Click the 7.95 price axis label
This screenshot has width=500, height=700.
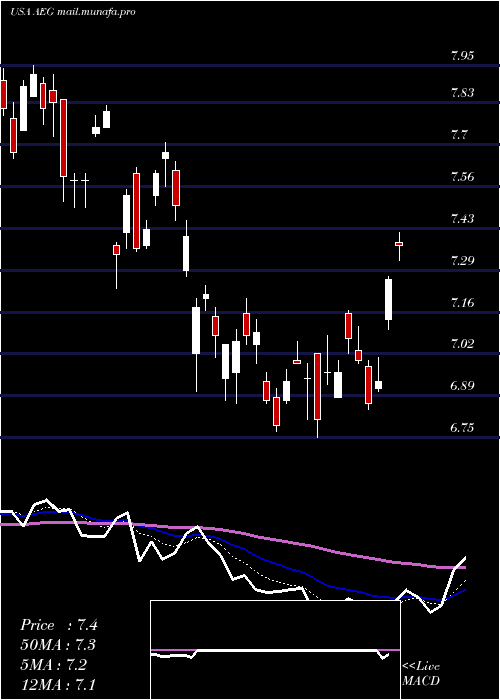tap(462, 56)
